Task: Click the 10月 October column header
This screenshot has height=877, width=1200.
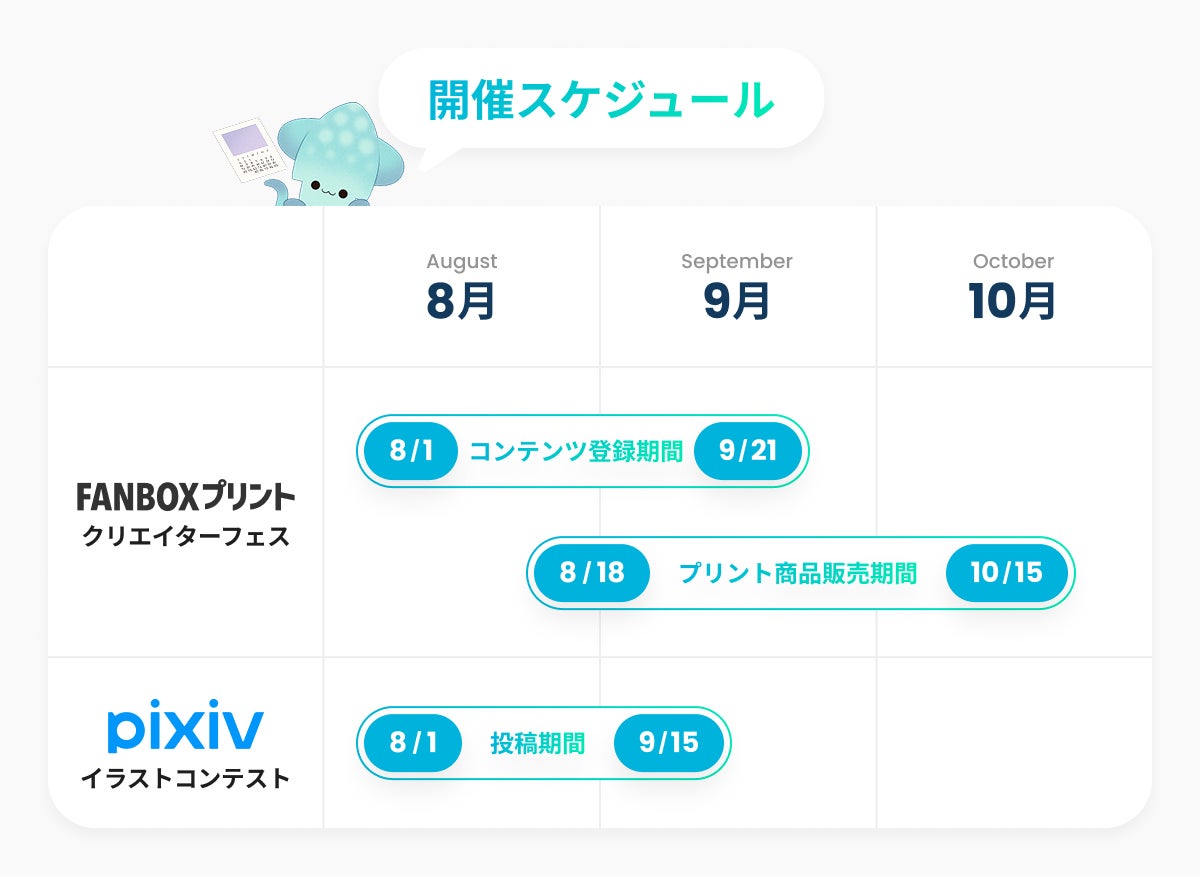Action: point(1013,286)
